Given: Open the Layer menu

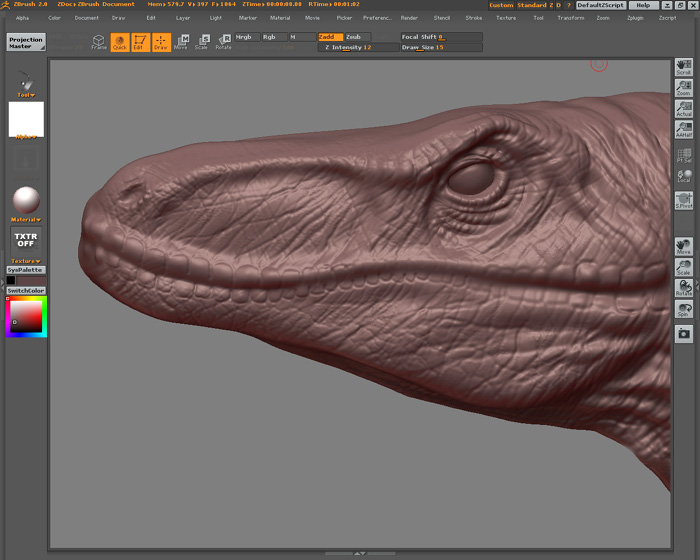Looking at the screenshot, I should (x=183, y=18).
